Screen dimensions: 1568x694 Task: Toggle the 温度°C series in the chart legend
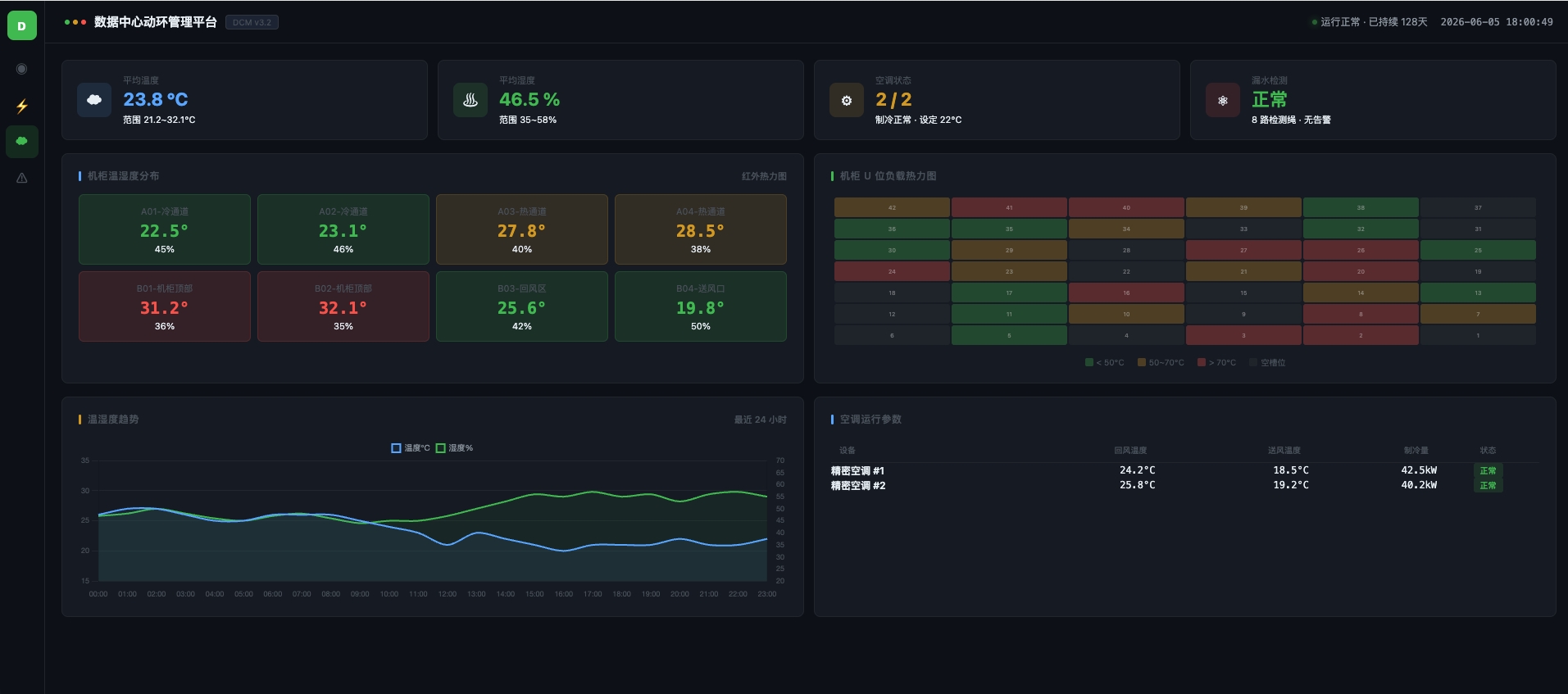click(411, 448)
